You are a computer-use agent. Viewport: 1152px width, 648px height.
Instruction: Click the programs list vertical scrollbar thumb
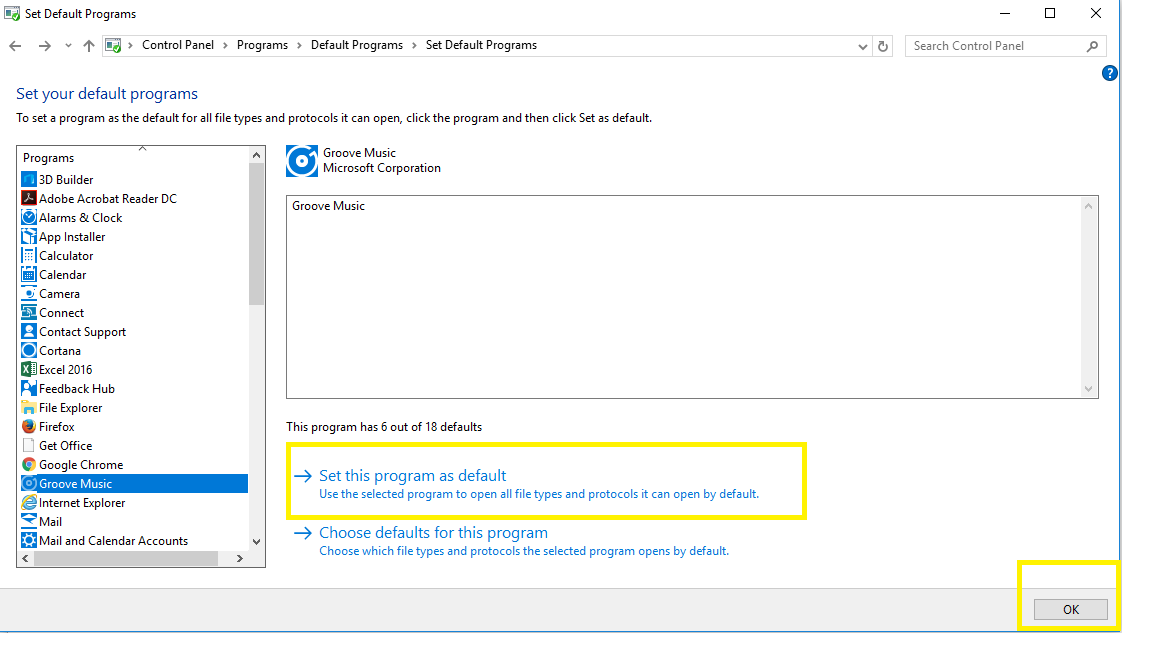point(256,234)
